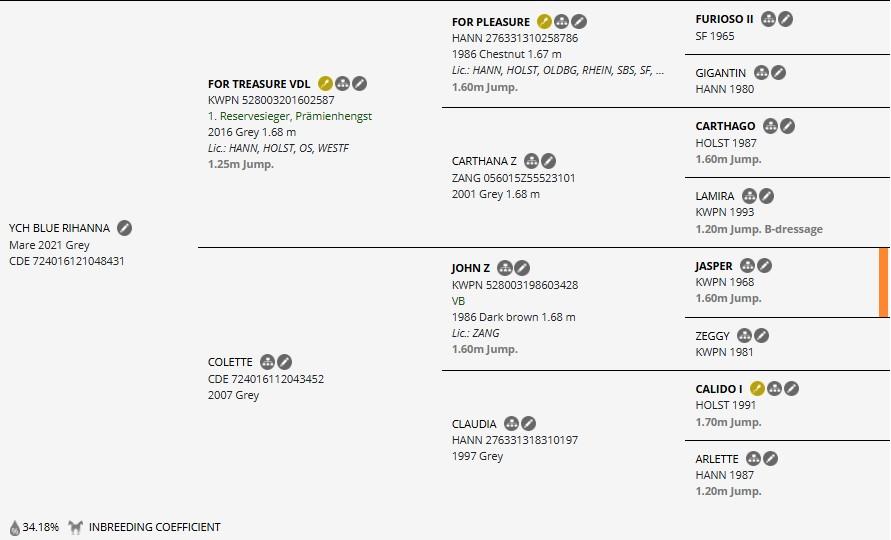Click the gold semen icon beside FOR PLEASURE
Image resolution: width=891 pixels, height=540 pixels.
click(x=544, y=22)
